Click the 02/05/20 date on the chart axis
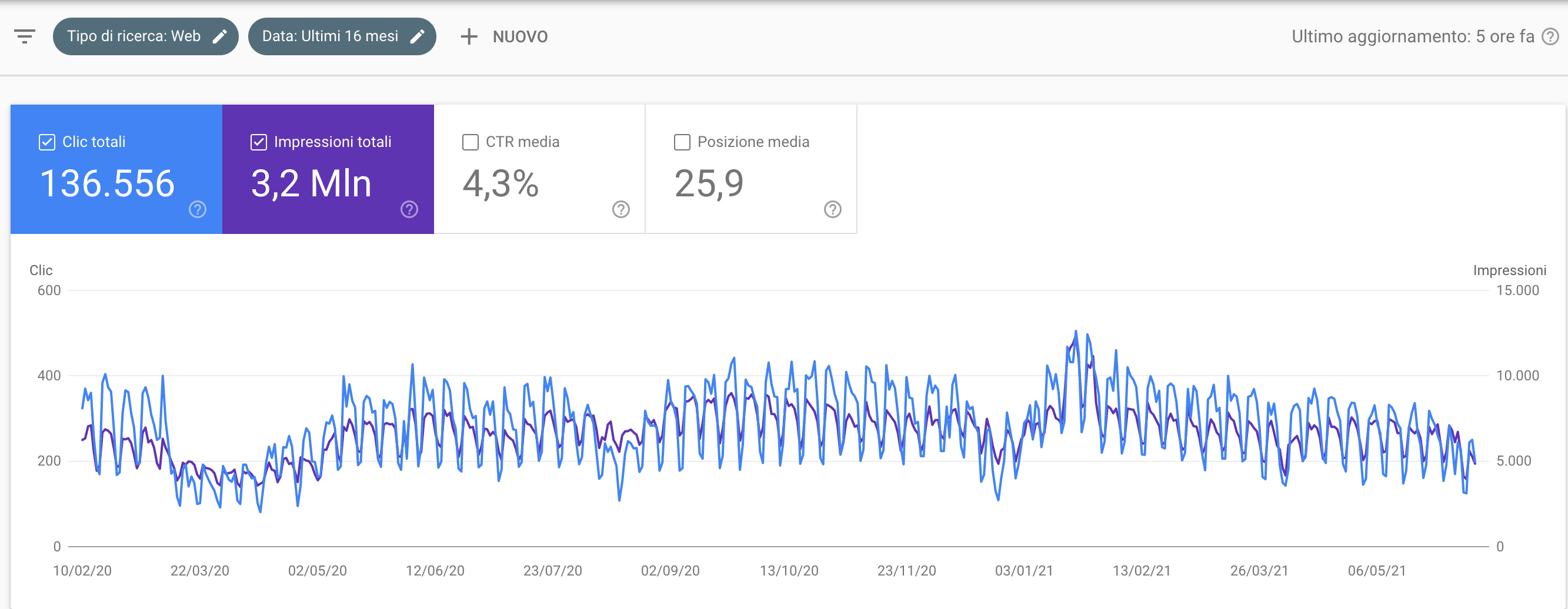 pyautogui.click(x=317, y=571)
